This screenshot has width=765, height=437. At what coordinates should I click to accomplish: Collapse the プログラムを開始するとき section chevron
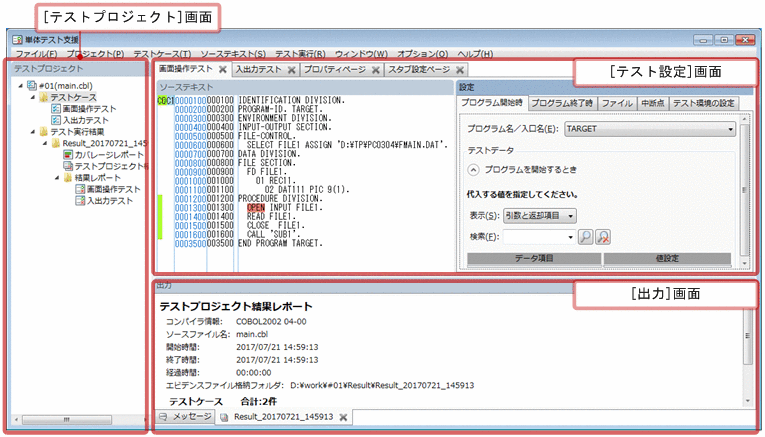click(473, 170)
